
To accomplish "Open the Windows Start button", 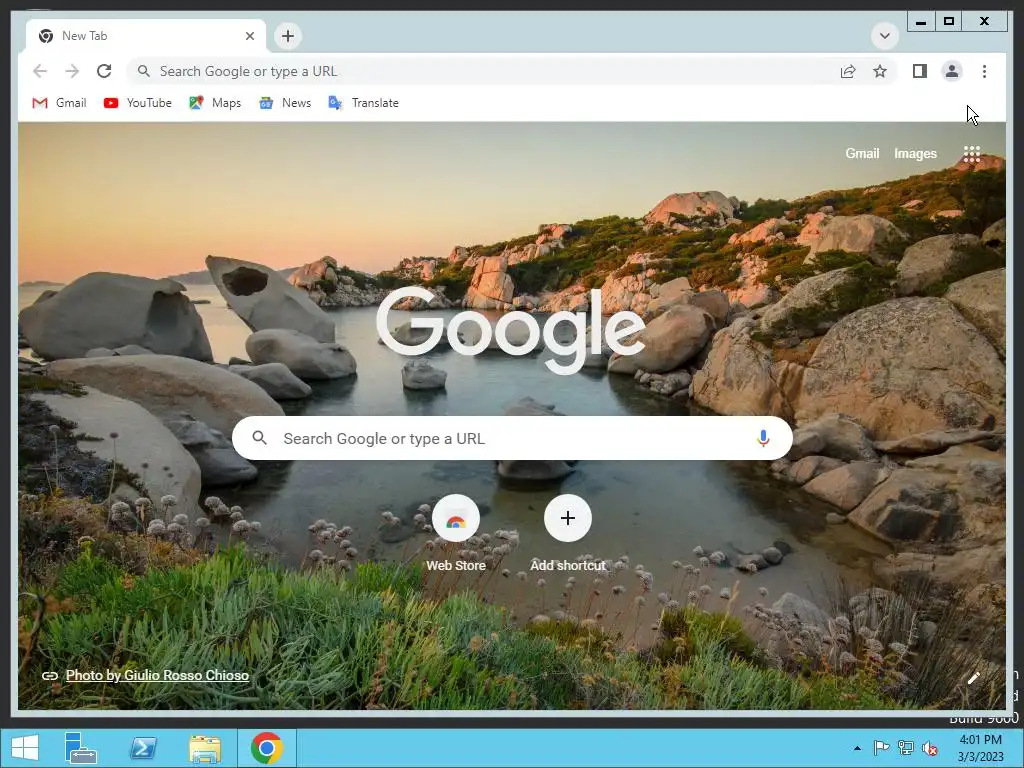I will pos(25,748).
